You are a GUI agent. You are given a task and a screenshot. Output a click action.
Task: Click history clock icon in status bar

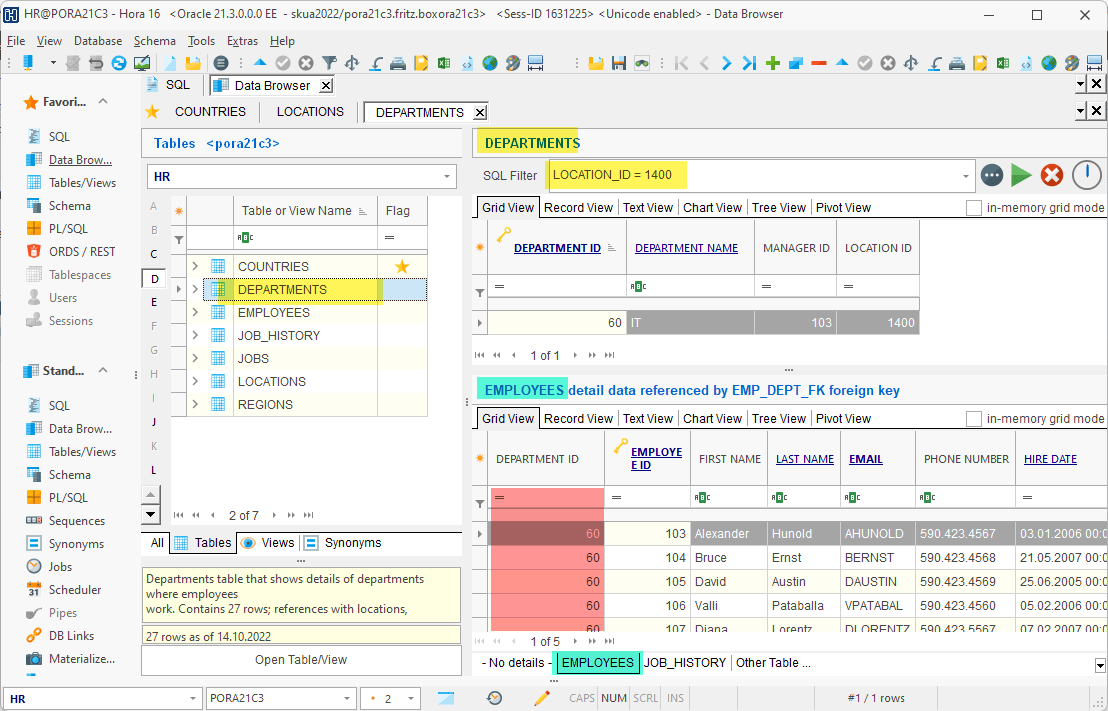coord(495,698)
